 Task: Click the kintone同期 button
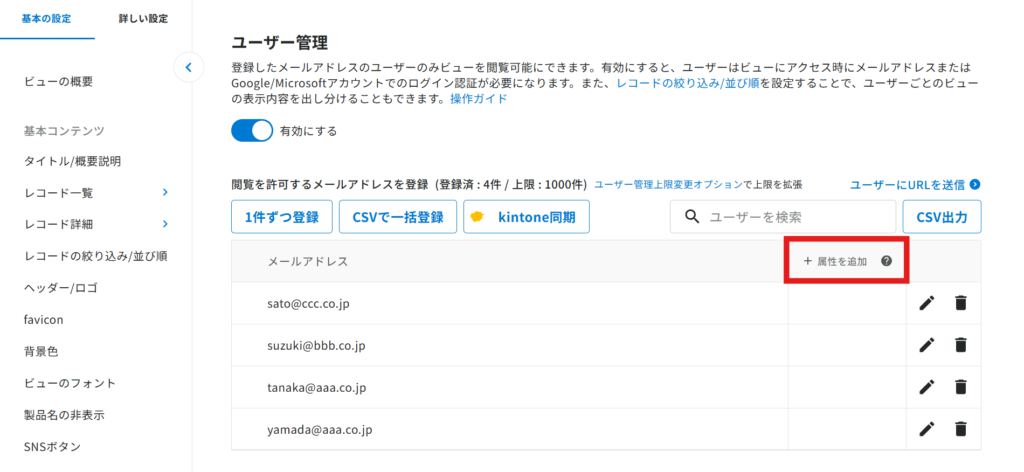click(526, 217)
